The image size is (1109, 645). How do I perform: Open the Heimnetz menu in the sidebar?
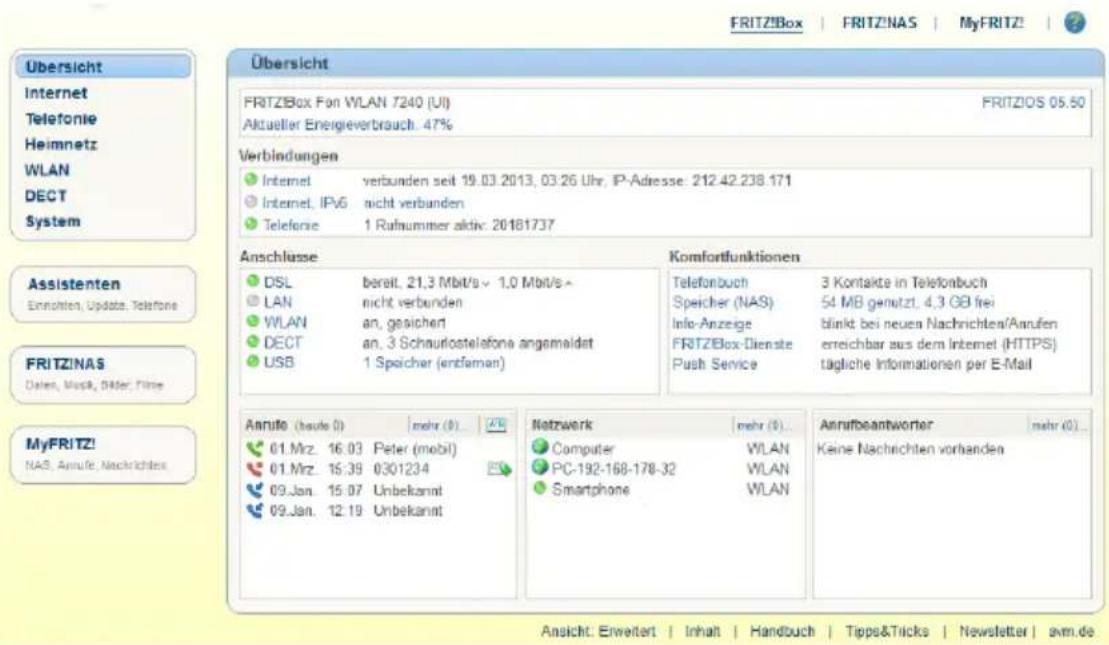coord(61,144)
